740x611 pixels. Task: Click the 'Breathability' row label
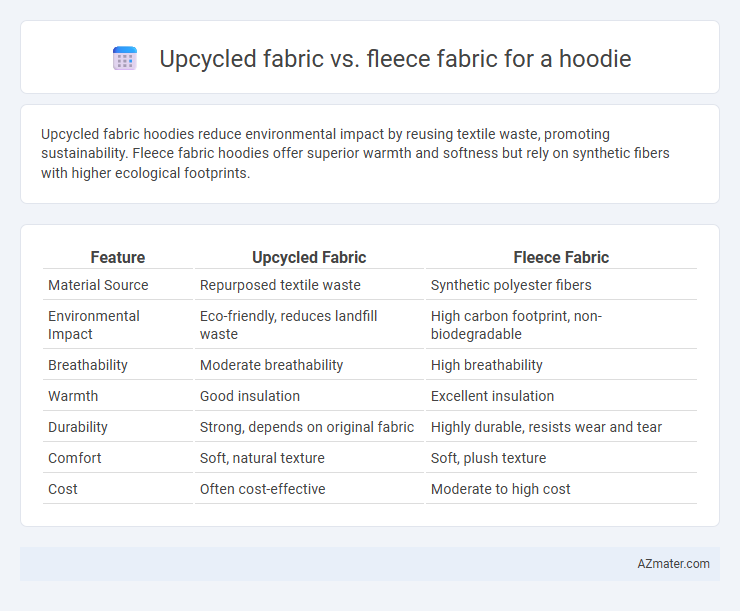88,365
